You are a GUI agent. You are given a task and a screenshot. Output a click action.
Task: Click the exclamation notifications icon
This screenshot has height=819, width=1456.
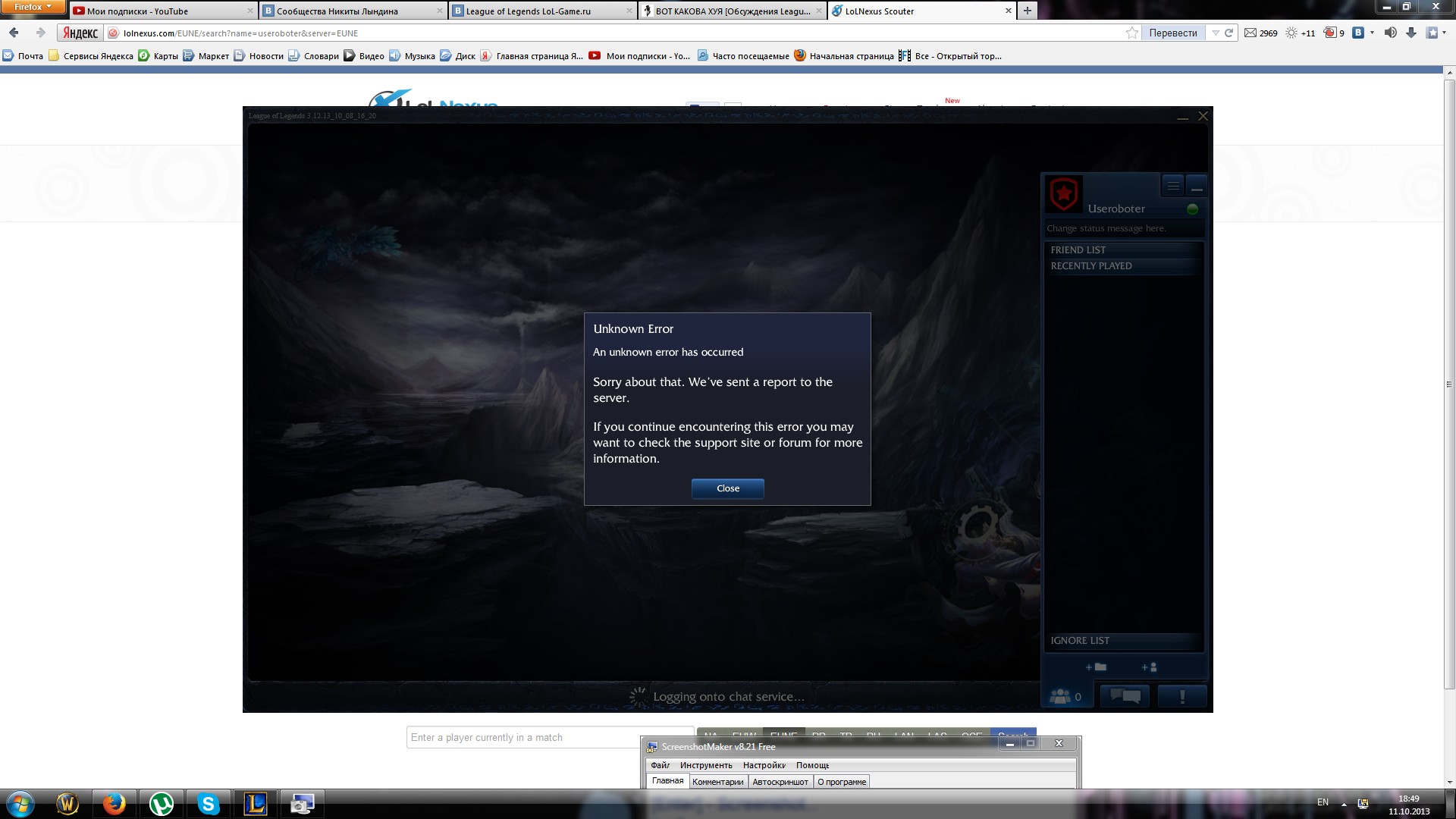(x=1181, y=695)
